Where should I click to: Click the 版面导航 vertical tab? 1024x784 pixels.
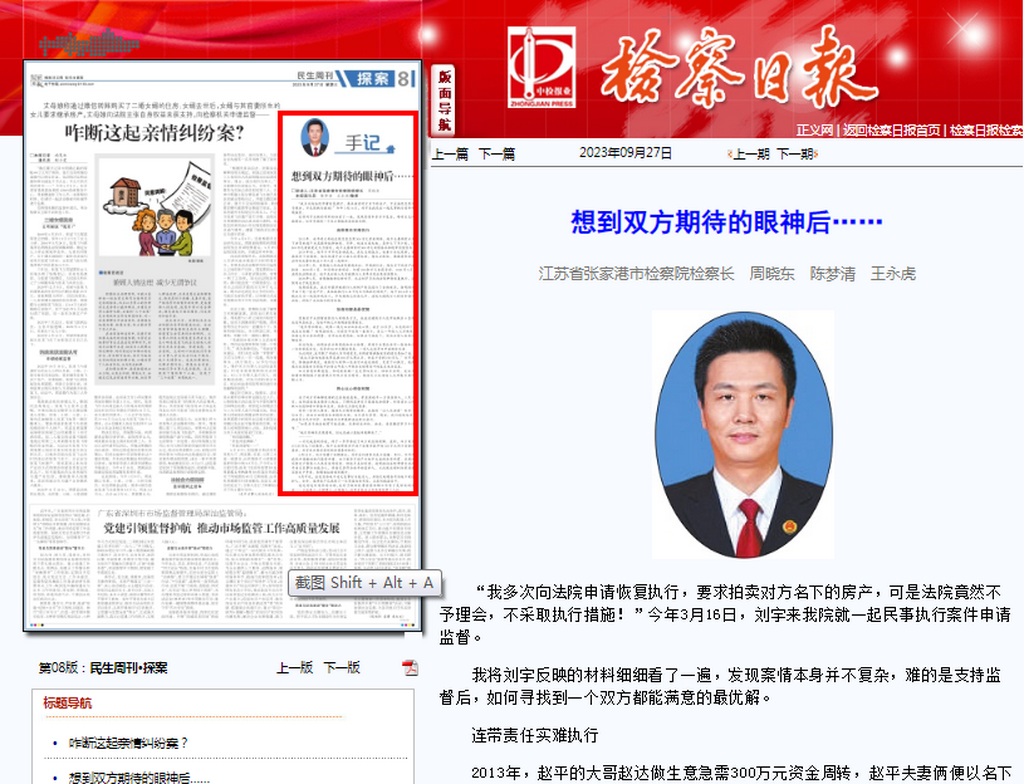(x=445, y=100)
